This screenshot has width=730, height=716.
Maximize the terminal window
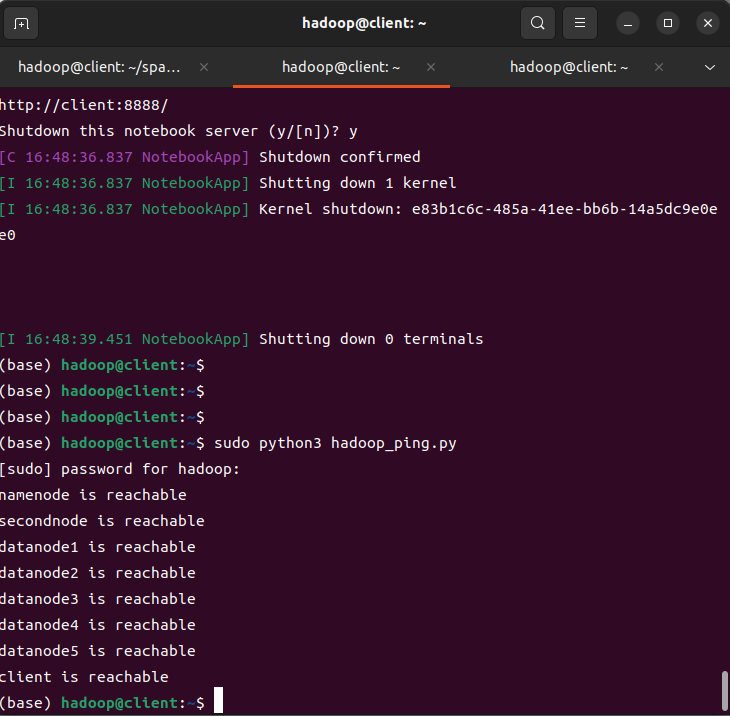point(668,23)
